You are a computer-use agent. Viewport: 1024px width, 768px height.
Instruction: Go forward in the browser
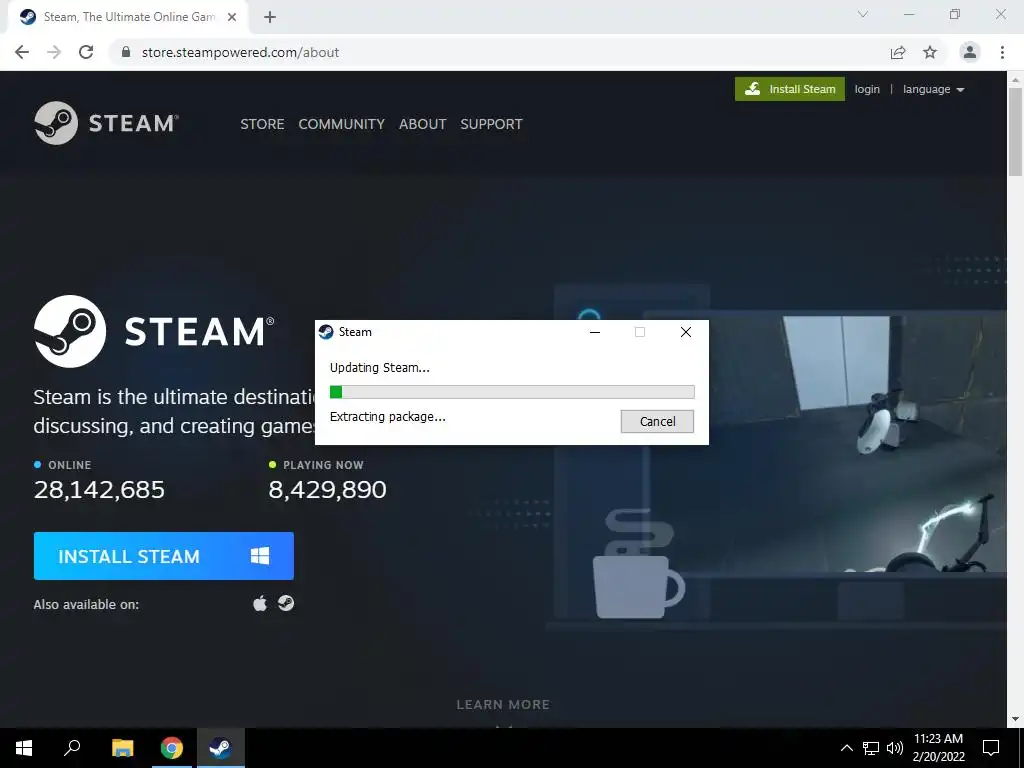[54, 52]
